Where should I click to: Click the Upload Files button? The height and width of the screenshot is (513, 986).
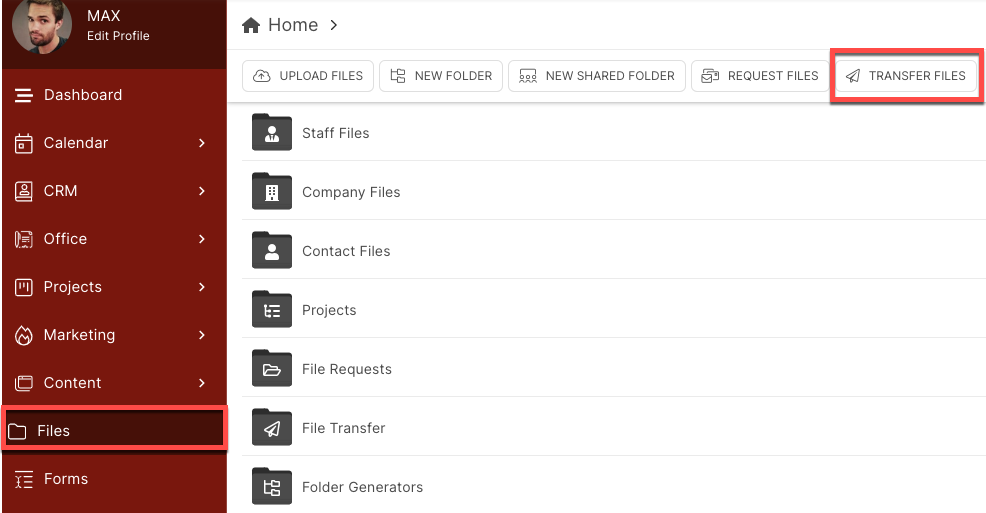pos(308,76)
